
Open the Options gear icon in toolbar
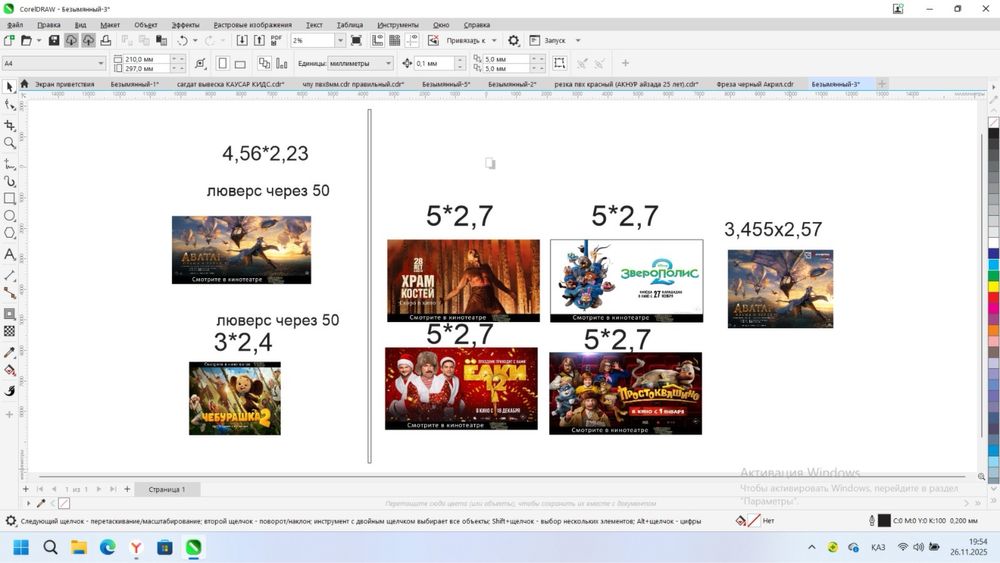pos(514,41)
